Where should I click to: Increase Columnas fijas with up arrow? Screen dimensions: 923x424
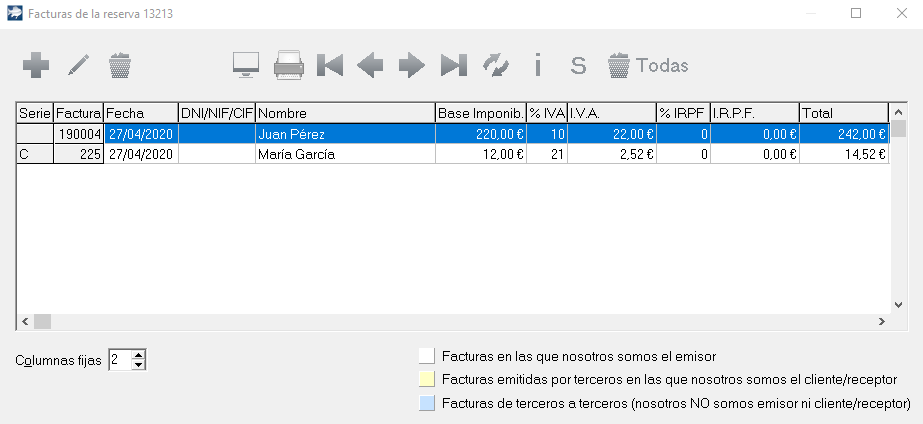(139, 355)
